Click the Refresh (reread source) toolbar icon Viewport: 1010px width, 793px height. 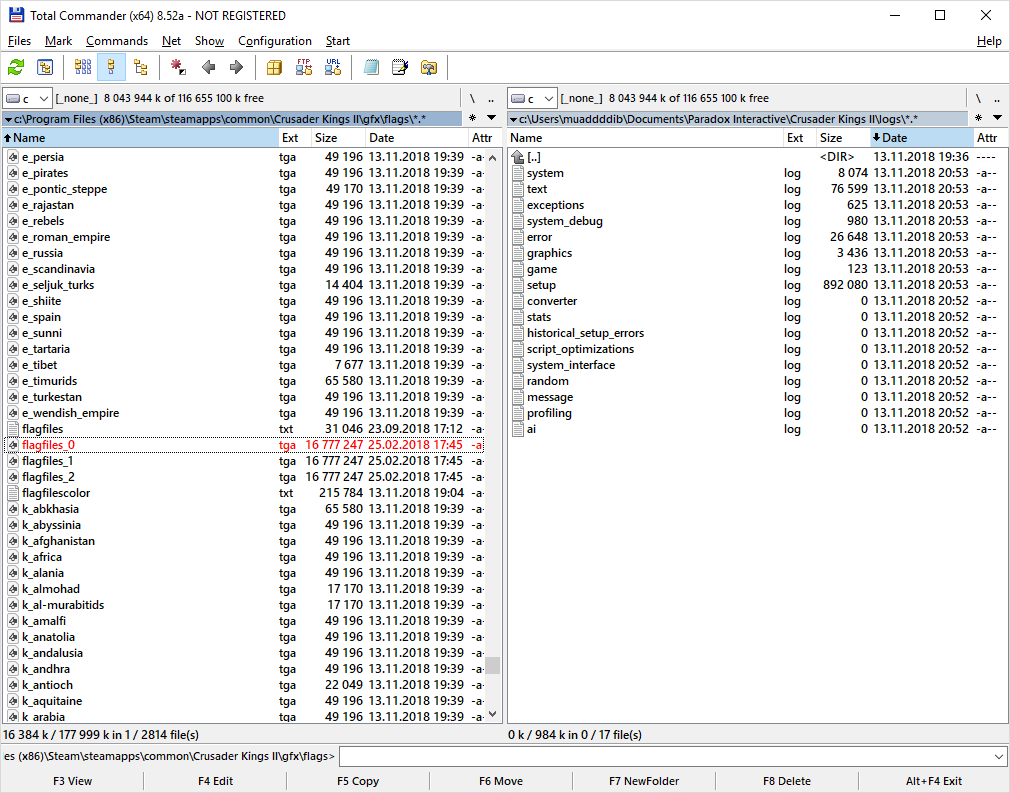16,67
